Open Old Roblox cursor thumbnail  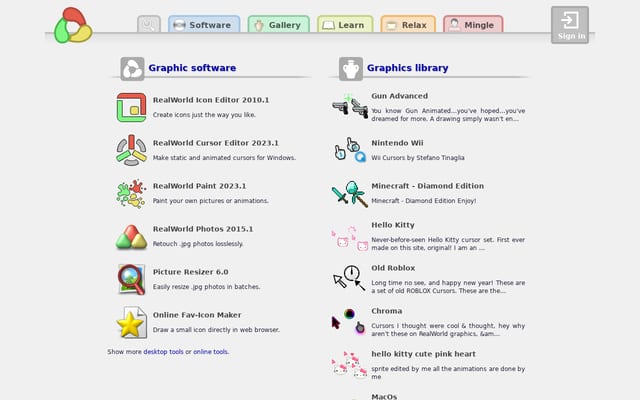click(x=350, y=278)
